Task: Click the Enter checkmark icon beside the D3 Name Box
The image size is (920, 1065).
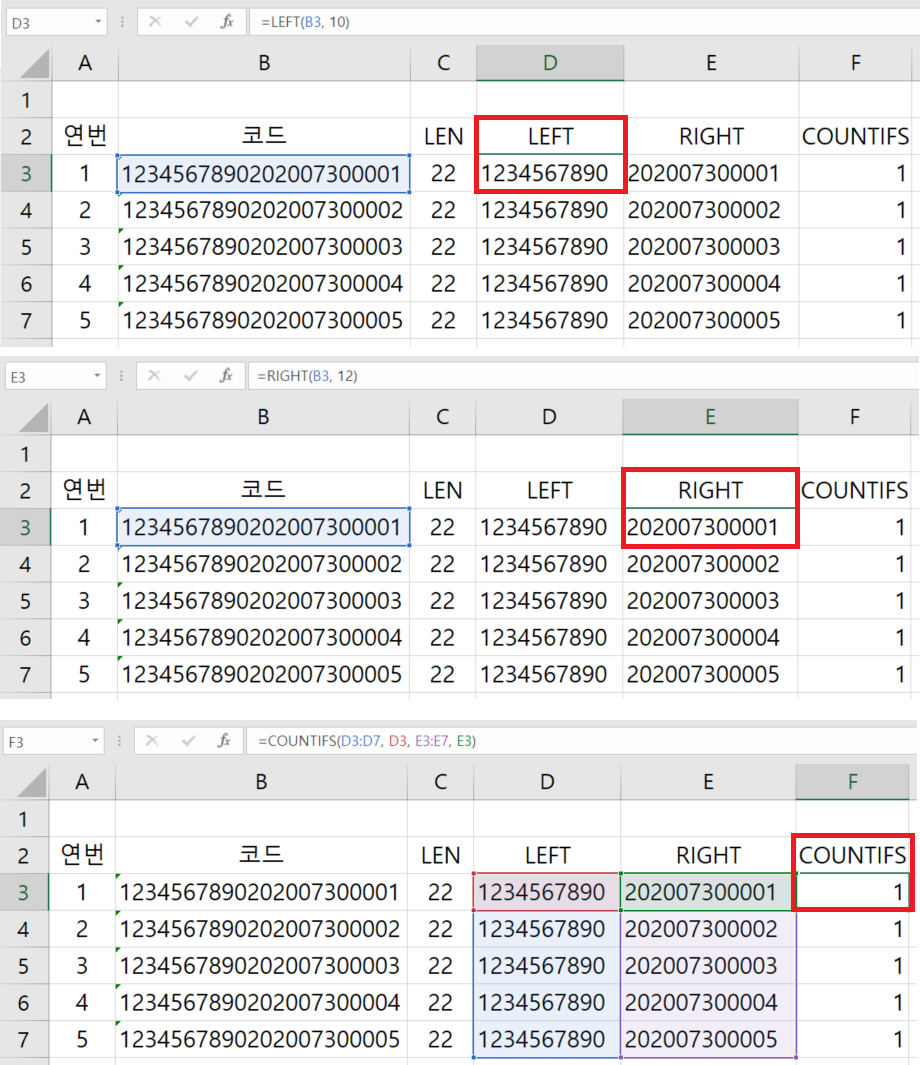Action: coord(191,22)
